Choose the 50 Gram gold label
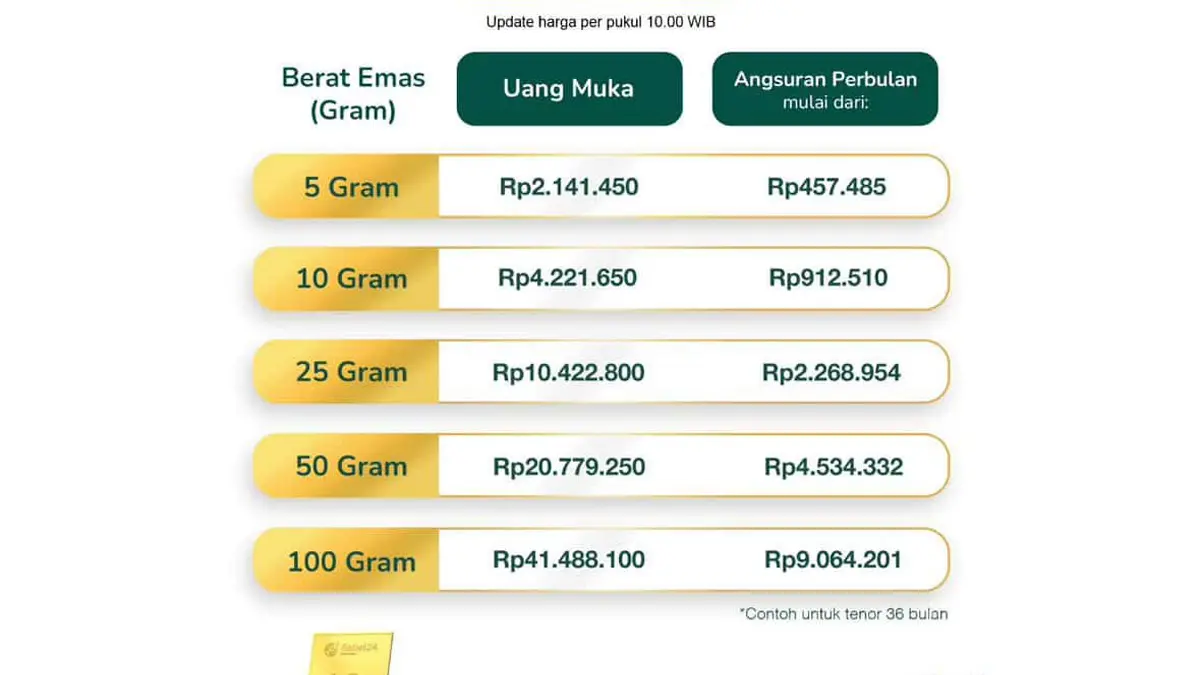 pyautogui.click(x=351, y=466)
